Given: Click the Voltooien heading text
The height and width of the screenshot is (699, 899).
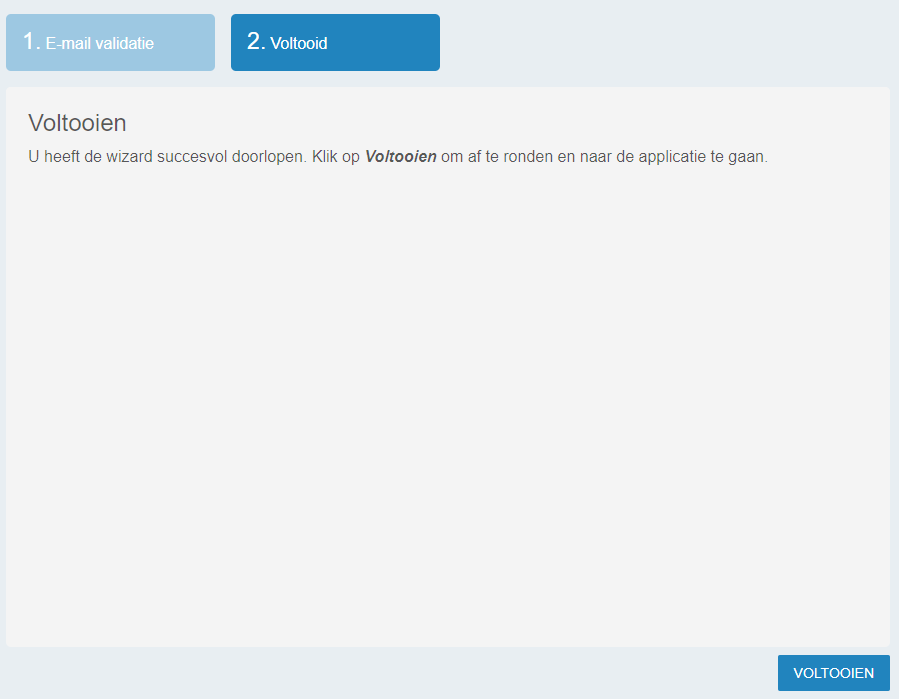Looking at the screenshot, I should [x=77, y=123].
